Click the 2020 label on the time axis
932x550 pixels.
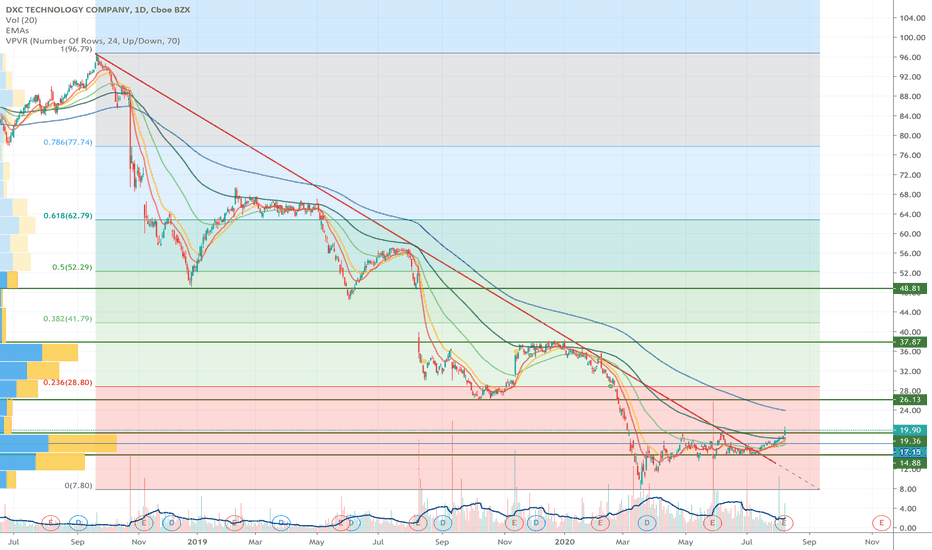pyautogui.click(x=564, y=542)
